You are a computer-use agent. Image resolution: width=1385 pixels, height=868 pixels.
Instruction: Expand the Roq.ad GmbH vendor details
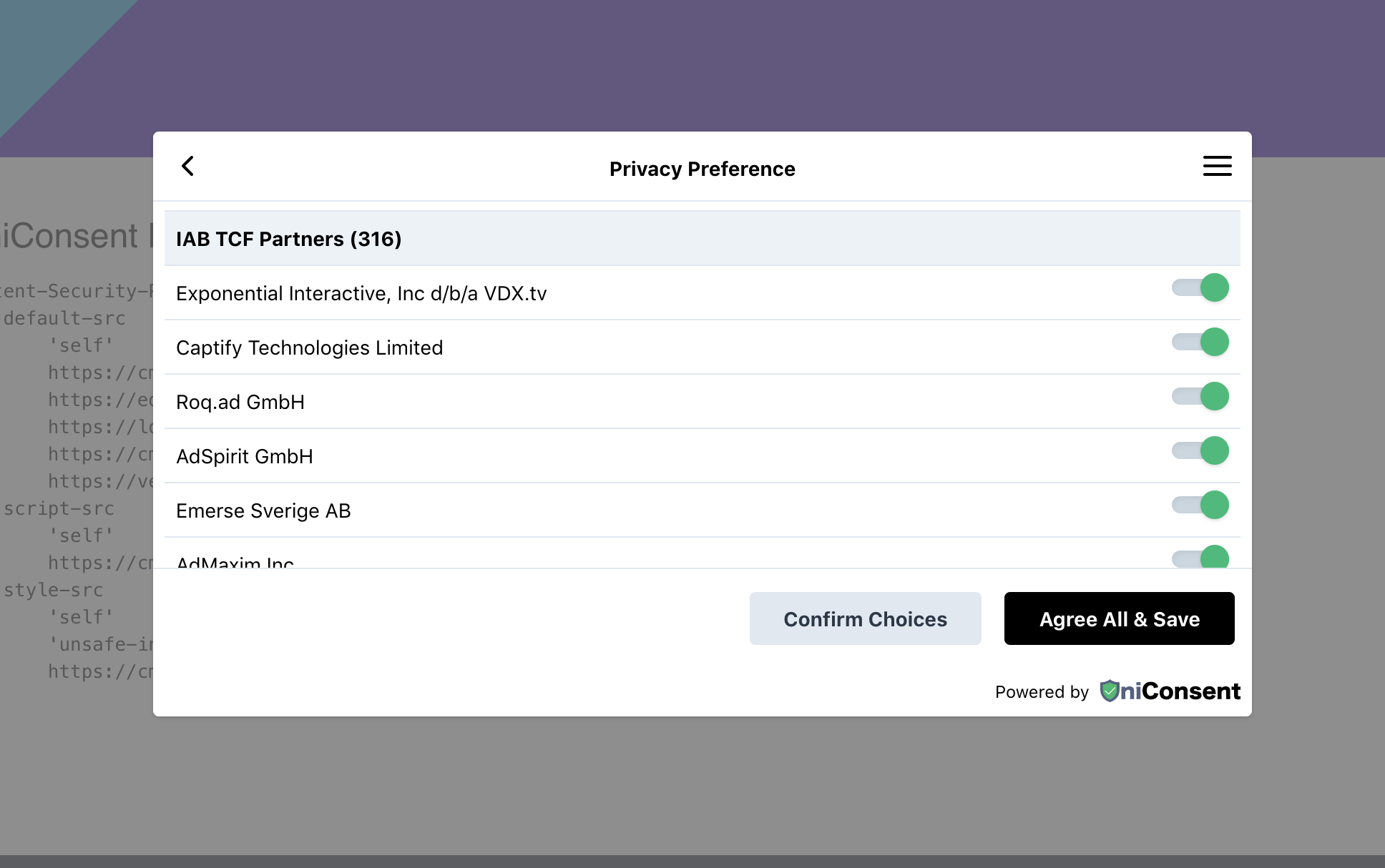[240, 402]
